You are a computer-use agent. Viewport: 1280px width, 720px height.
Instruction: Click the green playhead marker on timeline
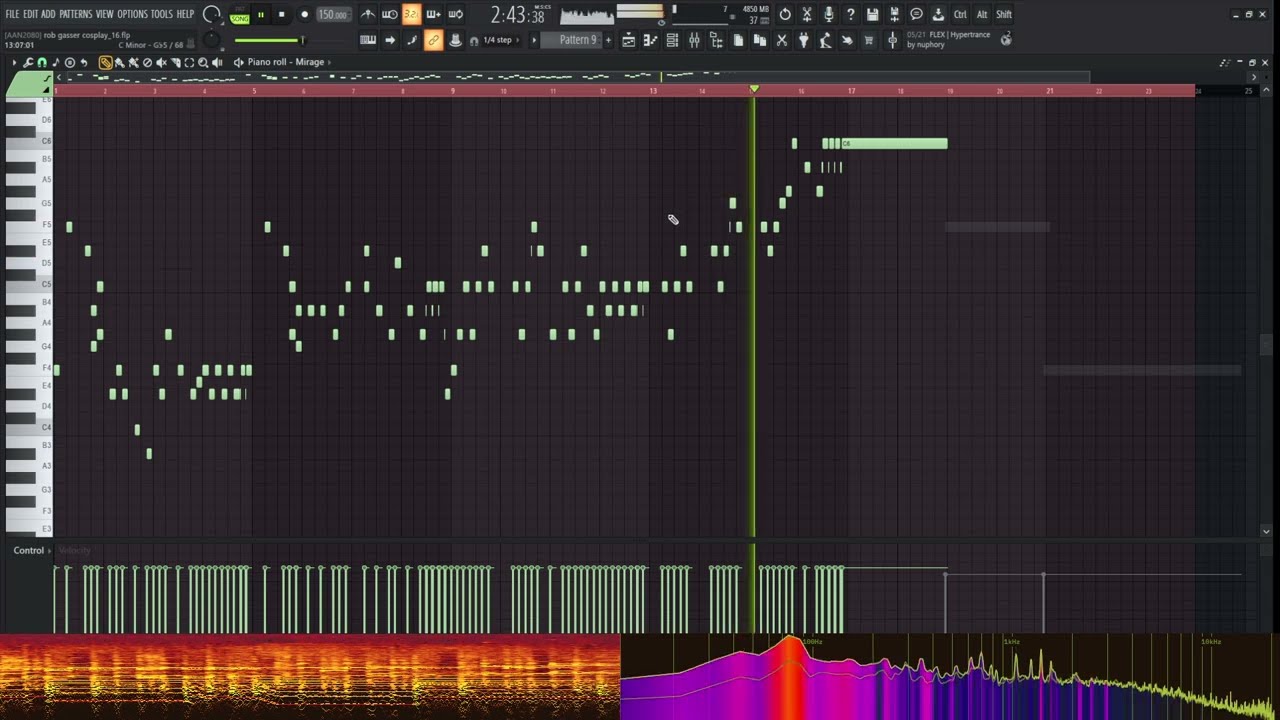tap(754, 89)
